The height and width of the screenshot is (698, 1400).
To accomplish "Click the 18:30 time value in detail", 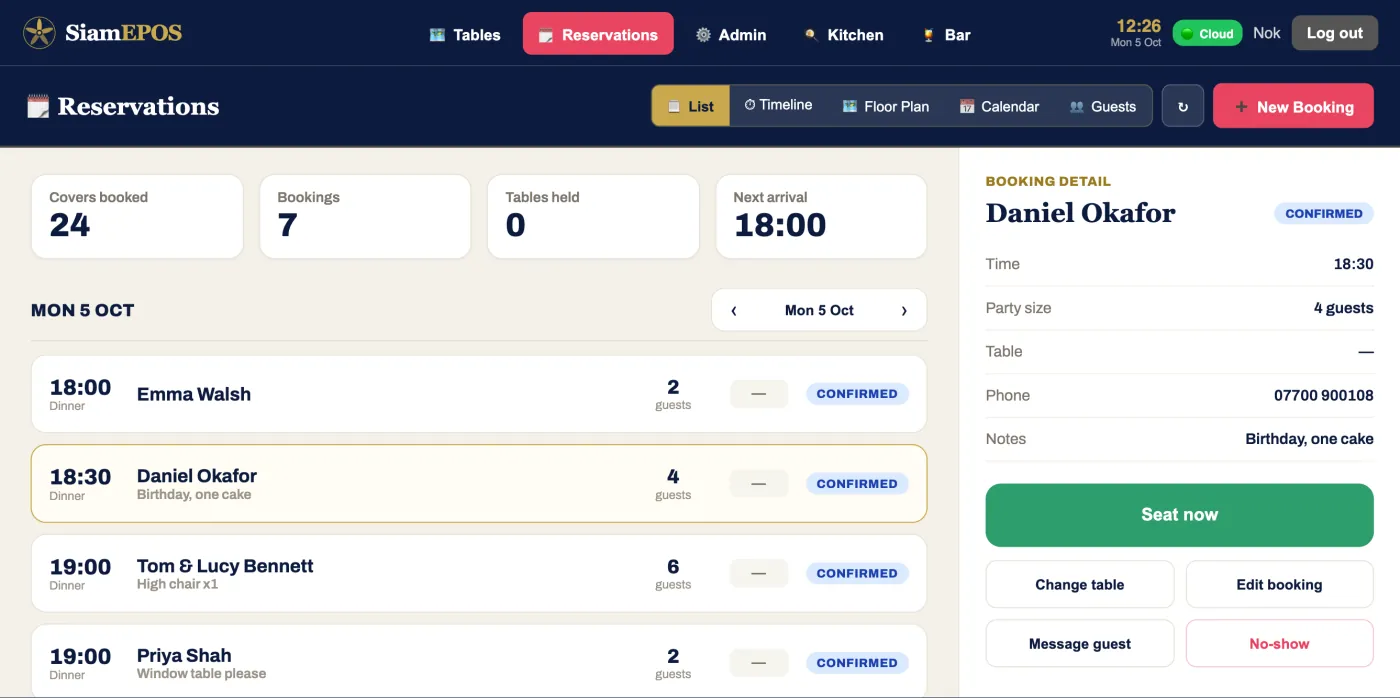I will point(1353,264).
